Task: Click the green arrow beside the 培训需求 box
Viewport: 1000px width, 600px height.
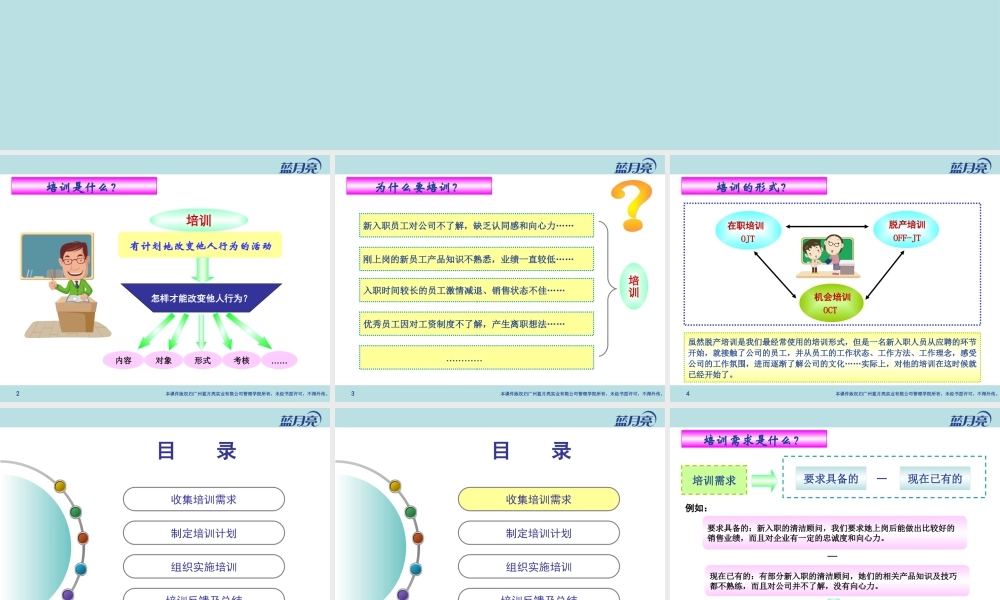Action: coord(764,480)
